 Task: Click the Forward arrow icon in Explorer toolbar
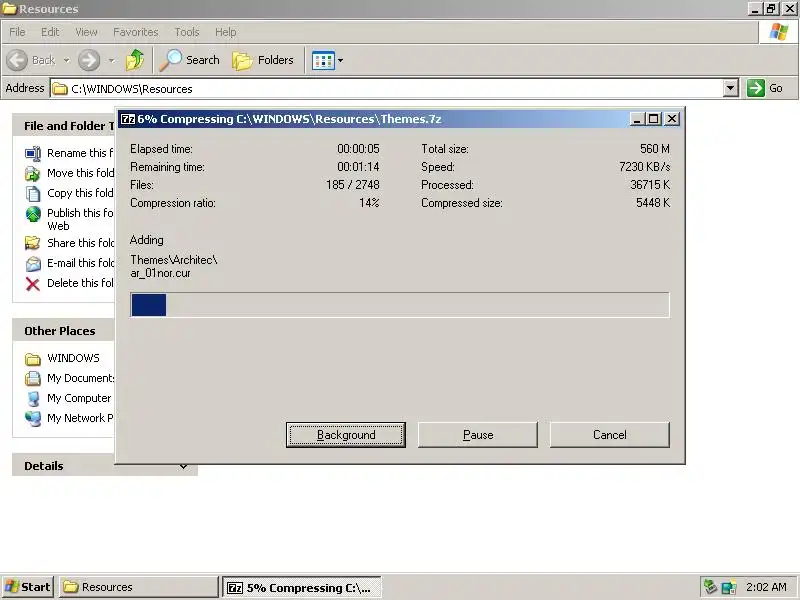pos(89,60)
